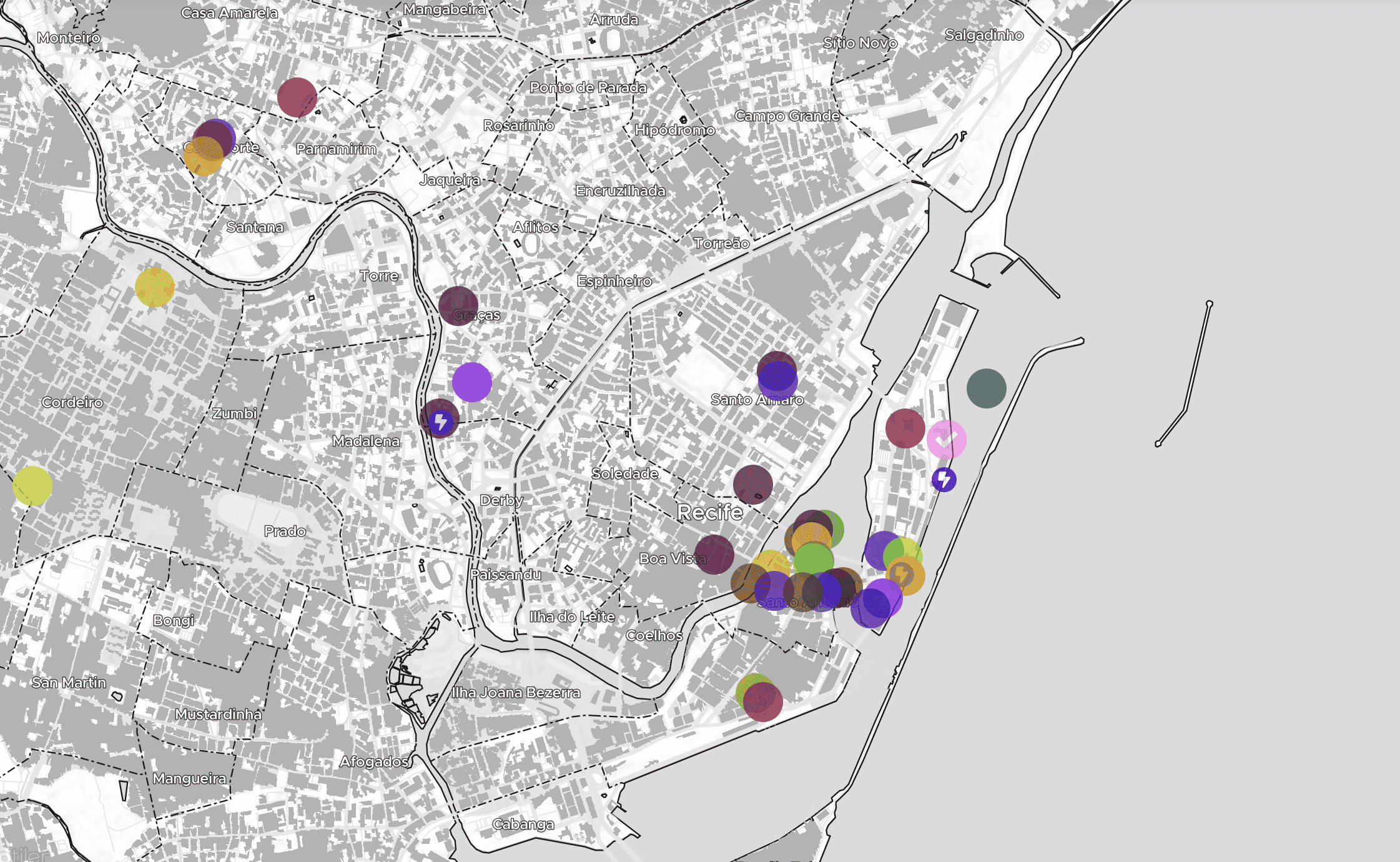
Task: Select the dark plum marker over Graças label
Action: click(457, 305)
